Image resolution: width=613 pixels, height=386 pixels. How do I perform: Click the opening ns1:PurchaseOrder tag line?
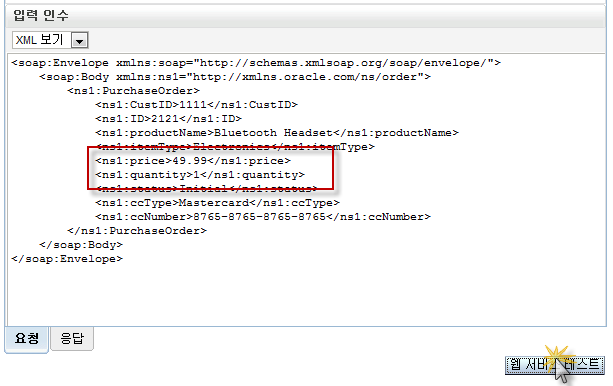pyautogui.click(x=134, y=91)
